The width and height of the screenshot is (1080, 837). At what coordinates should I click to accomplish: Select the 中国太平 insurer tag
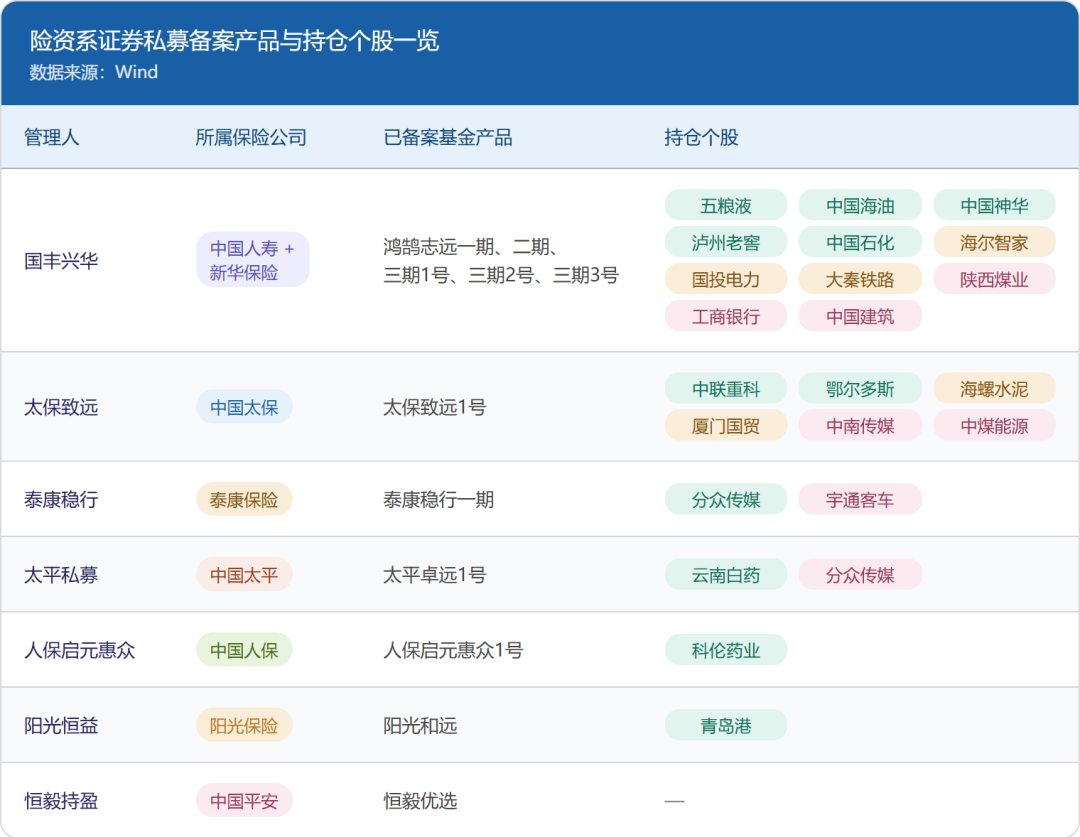click(x=245, y=575)
